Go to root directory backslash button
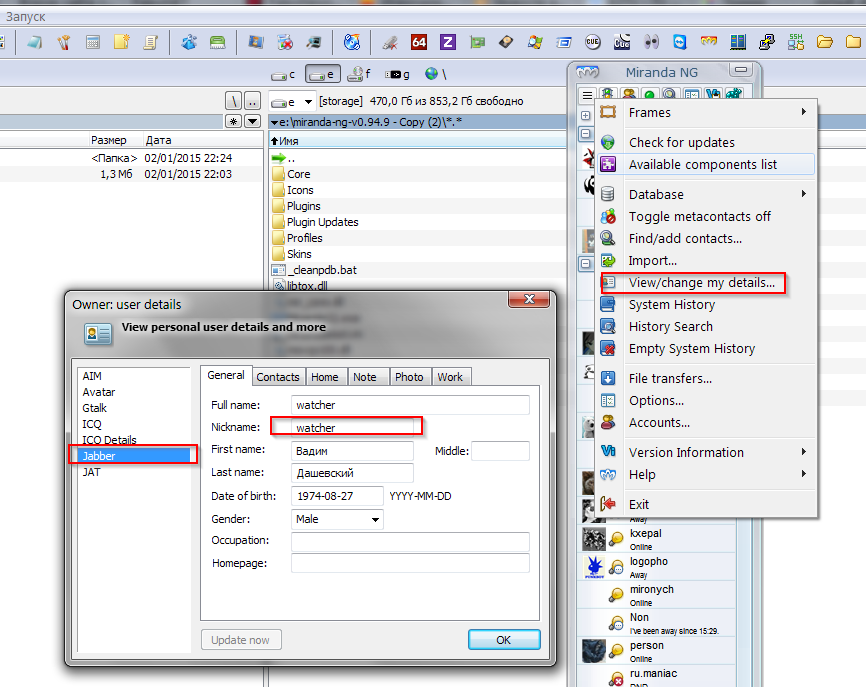 tap(234, 102)
